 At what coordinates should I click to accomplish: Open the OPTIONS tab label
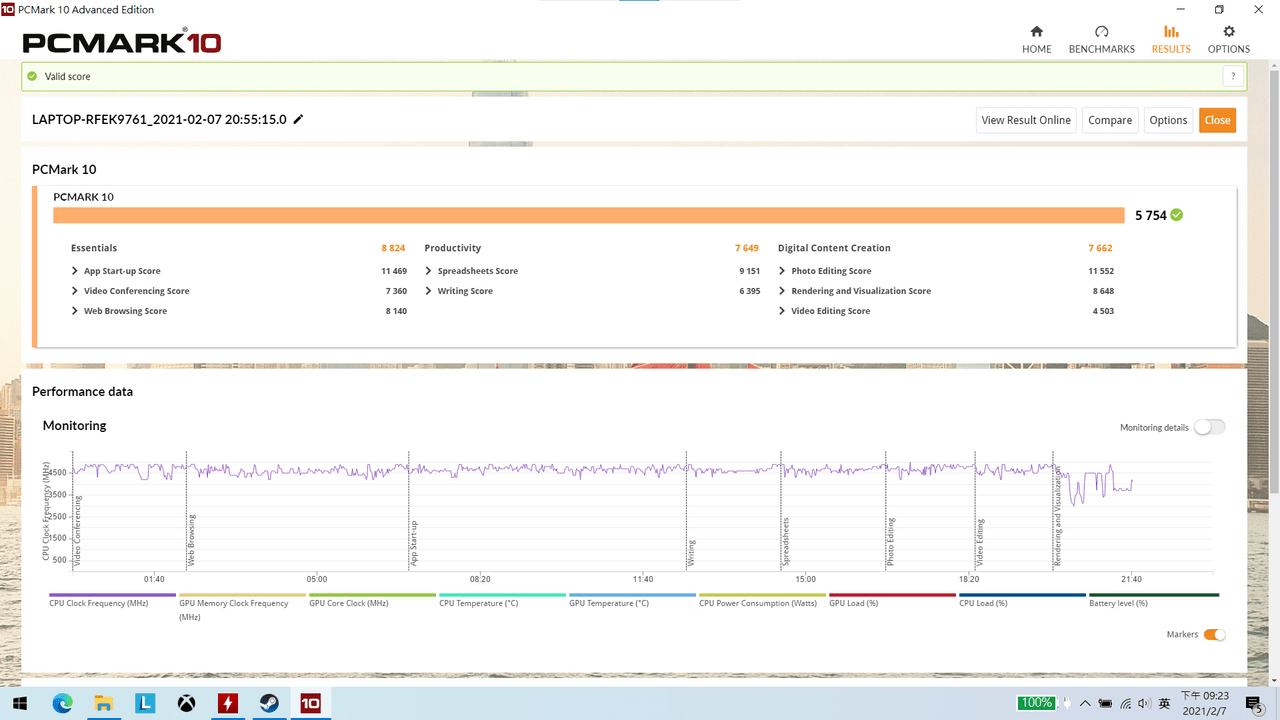coord(1229,49)
